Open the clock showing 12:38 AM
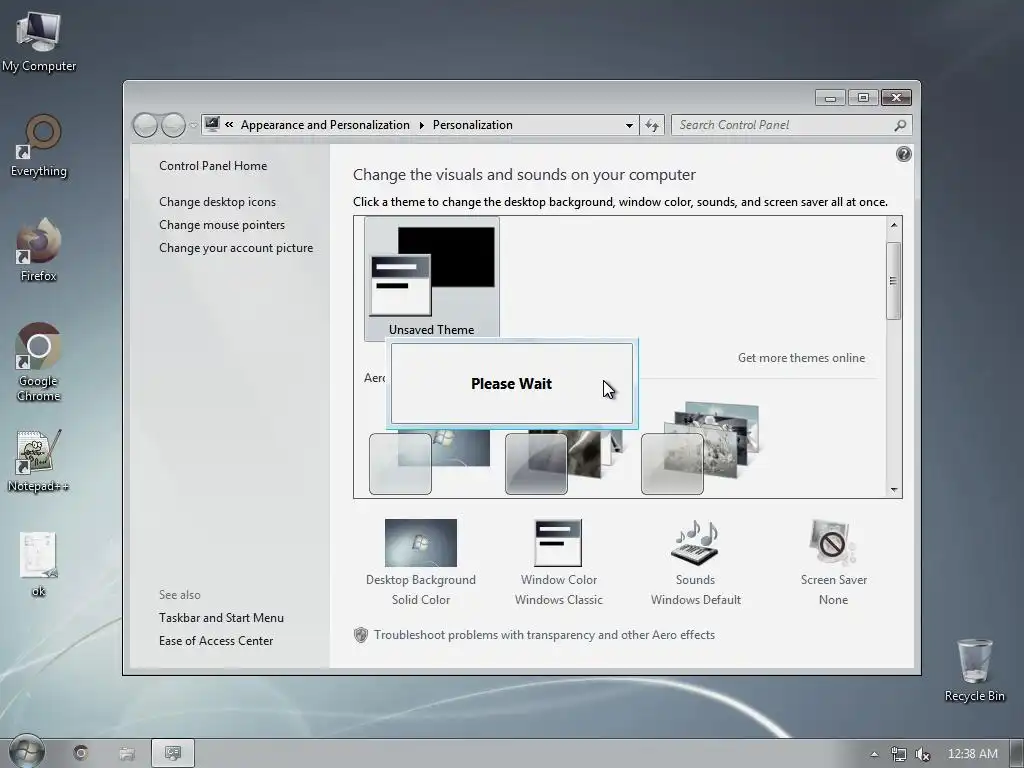This screenshot has height=768, width=1024. click(972, 754)
